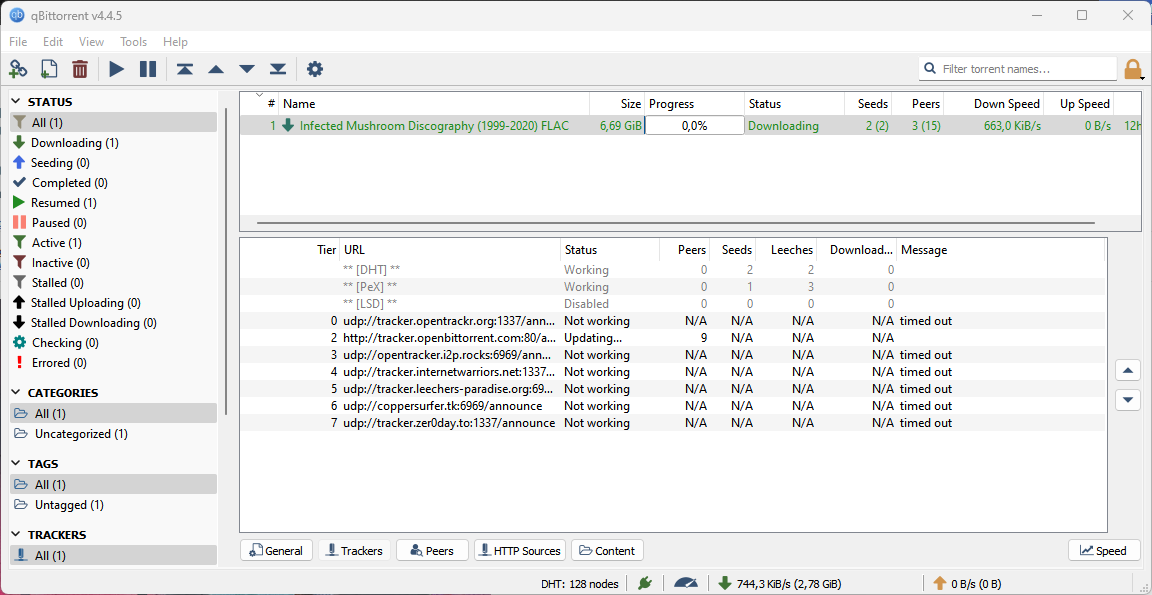Image resolution: width=1152 pixels, height=595 pixels.
Task: Collapse the CATEGORIES section
Action: (17, 393)
